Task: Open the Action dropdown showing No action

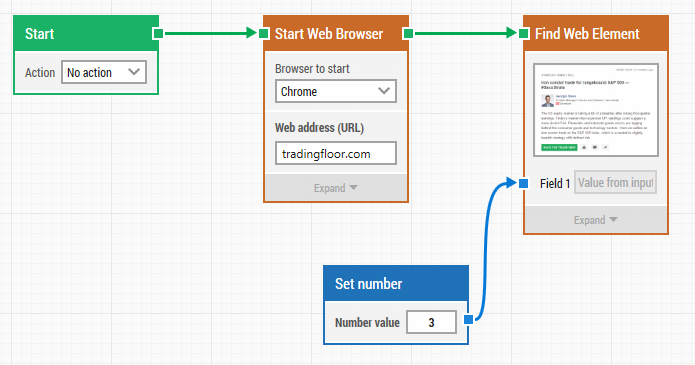Action: [104, 72]
